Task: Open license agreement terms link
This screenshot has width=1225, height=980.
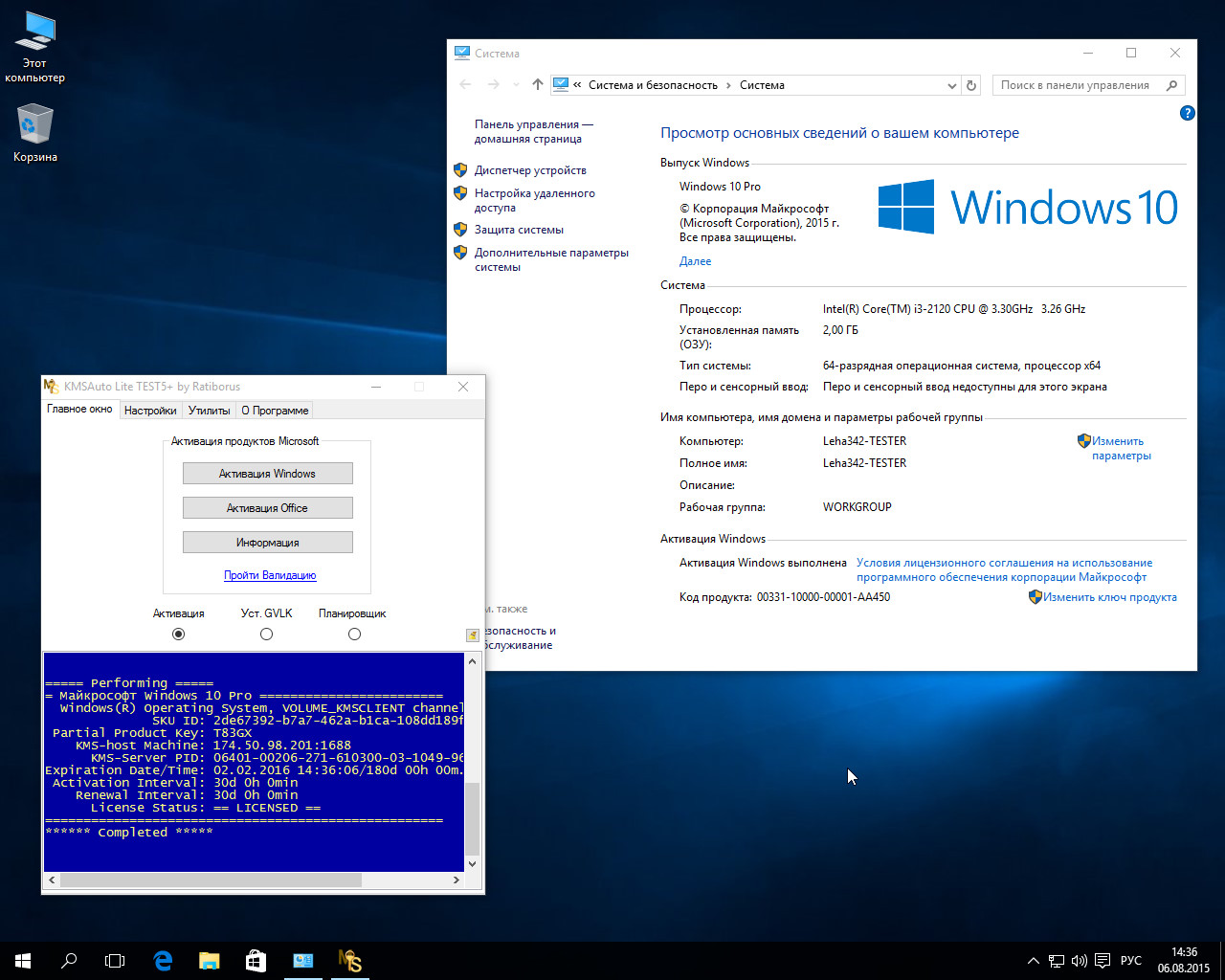Action: click(x=1004, y=569)
